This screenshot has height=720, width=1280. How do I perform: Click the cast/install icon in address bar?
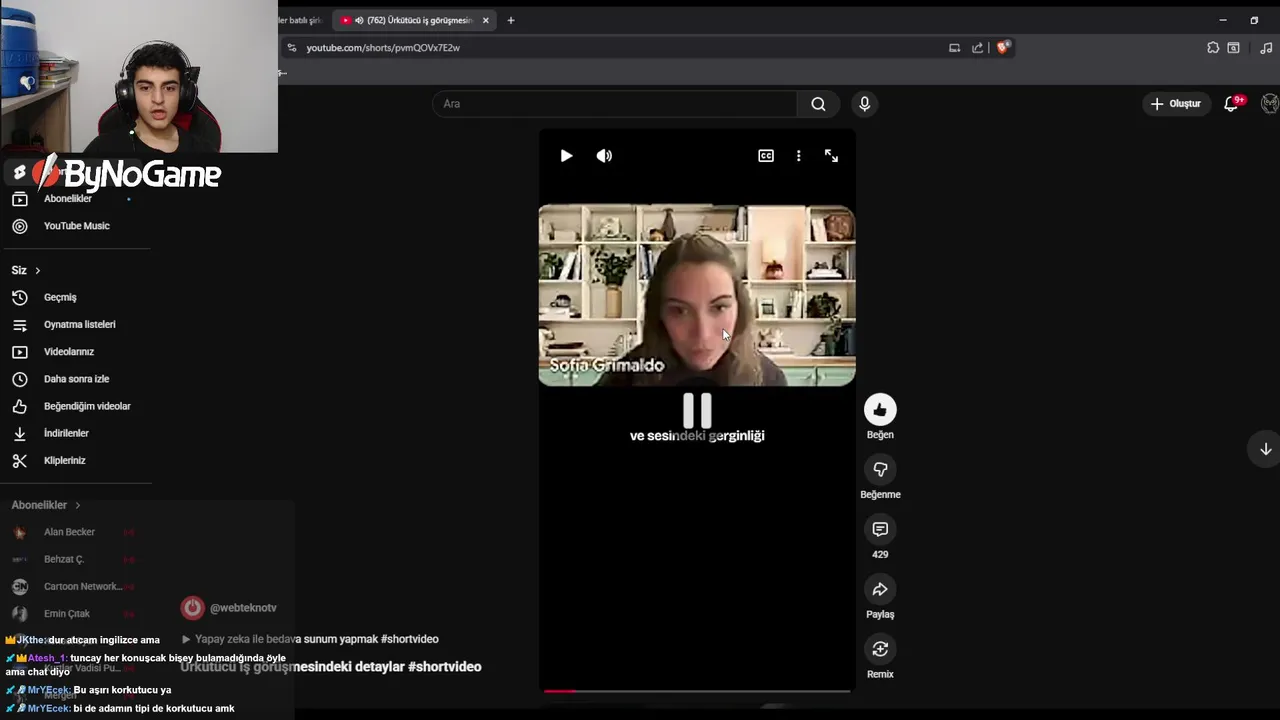pos(954,48)
